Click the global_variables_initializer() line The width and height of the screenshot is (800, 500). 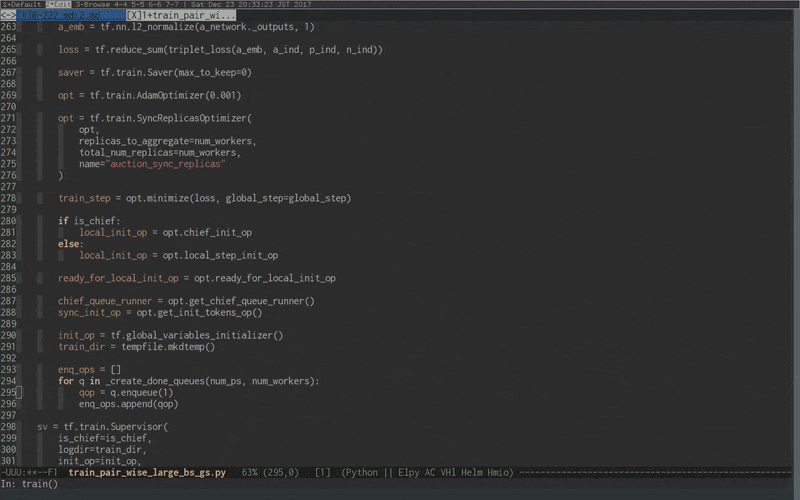[170, 335]
